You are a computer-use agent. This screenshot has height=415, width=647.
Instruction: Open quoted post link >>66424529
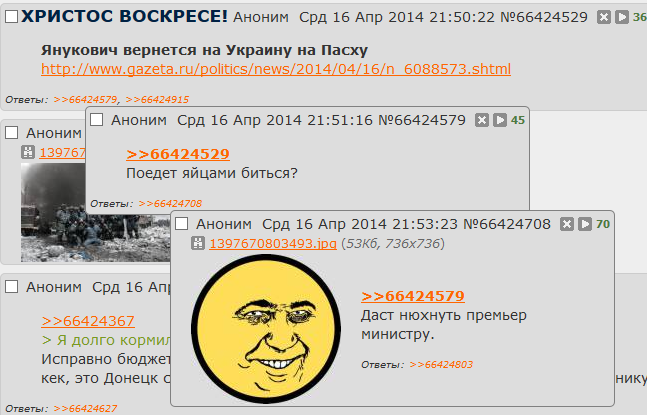pyautogui.click(x=178, y=154)
